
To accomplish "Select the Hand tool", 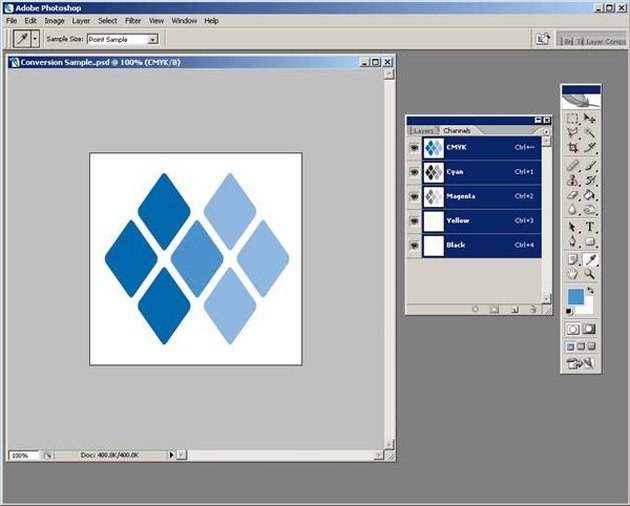I will pos(572,274).
